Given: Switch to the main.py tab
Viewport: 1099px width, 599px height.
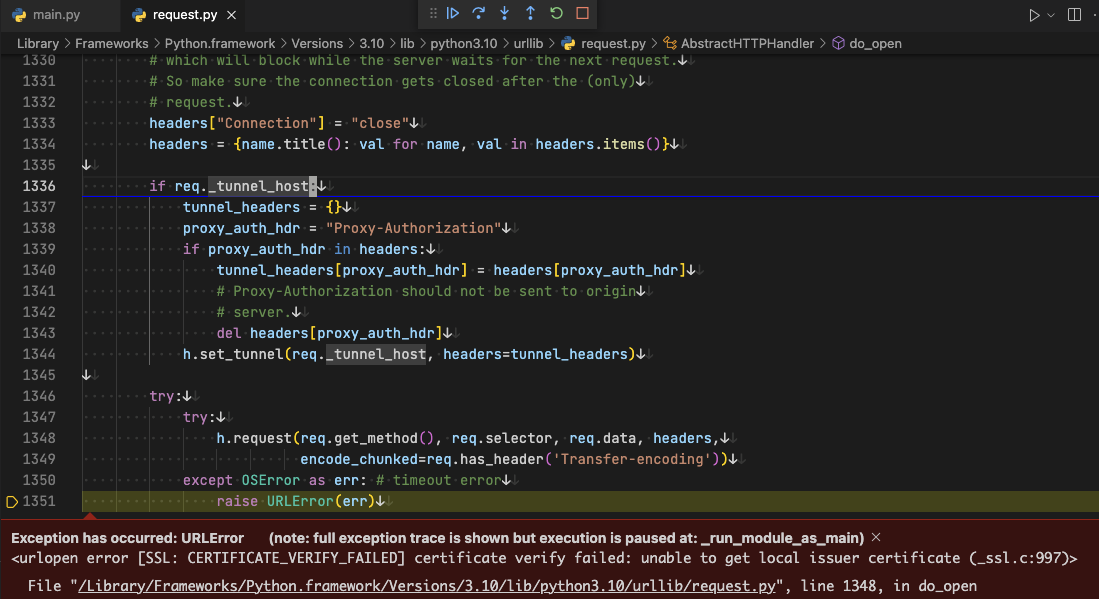Looking at the screenshot, I should pos(46,15).
